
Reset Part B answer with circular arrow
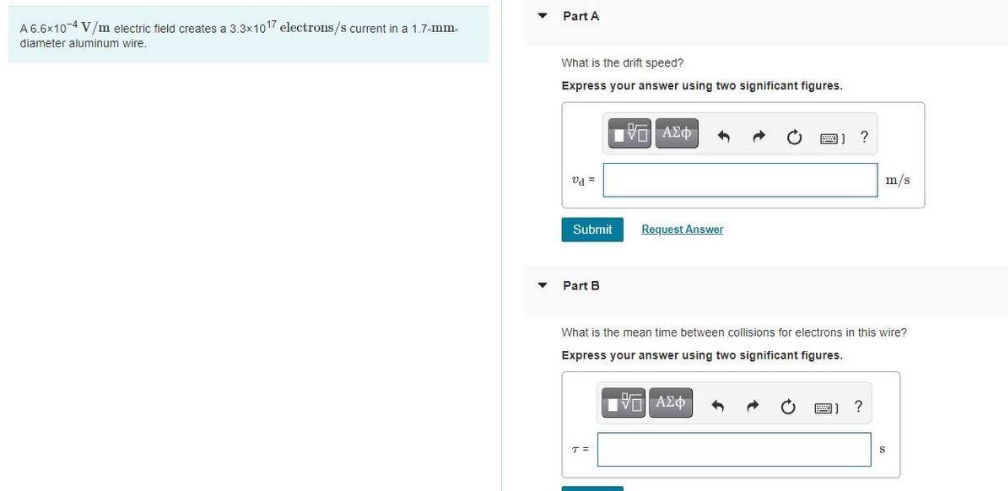tap(788, 407)
